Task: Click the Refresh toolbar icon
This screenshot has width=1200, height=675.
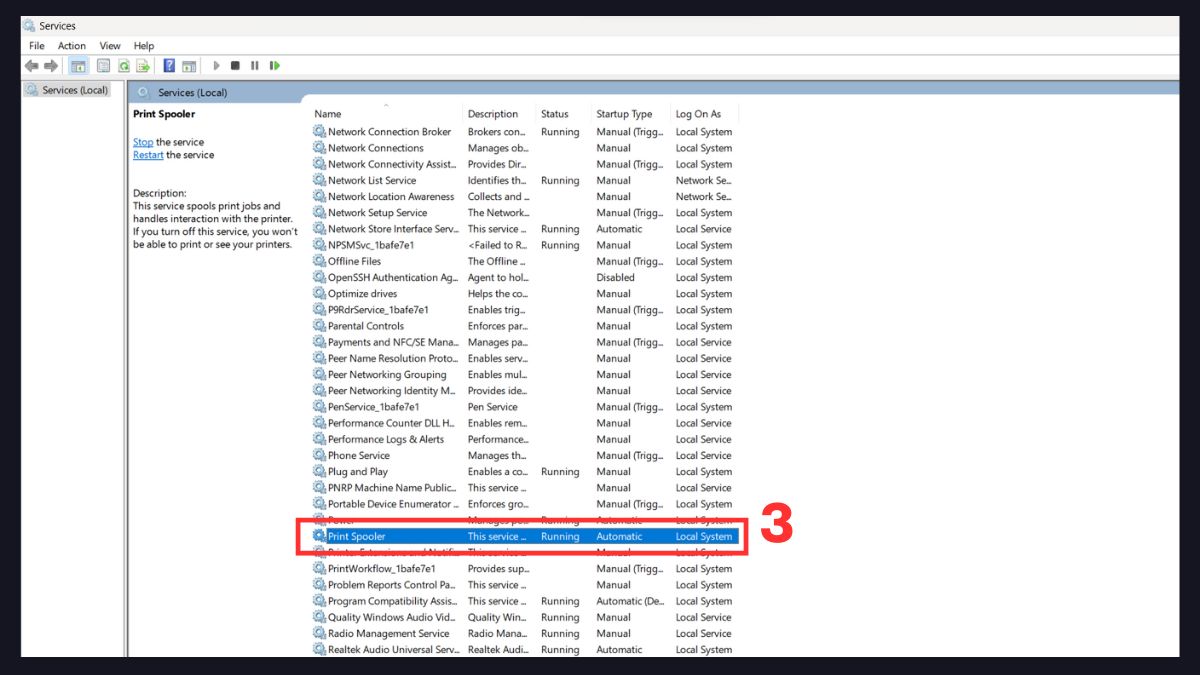Action: (x=124, y=66)
